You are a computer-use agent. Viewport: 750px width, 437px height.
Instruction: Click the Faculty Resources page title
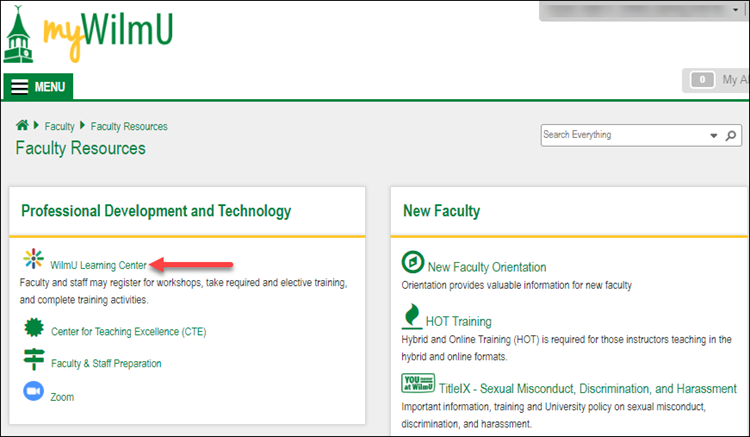[80, 148]
